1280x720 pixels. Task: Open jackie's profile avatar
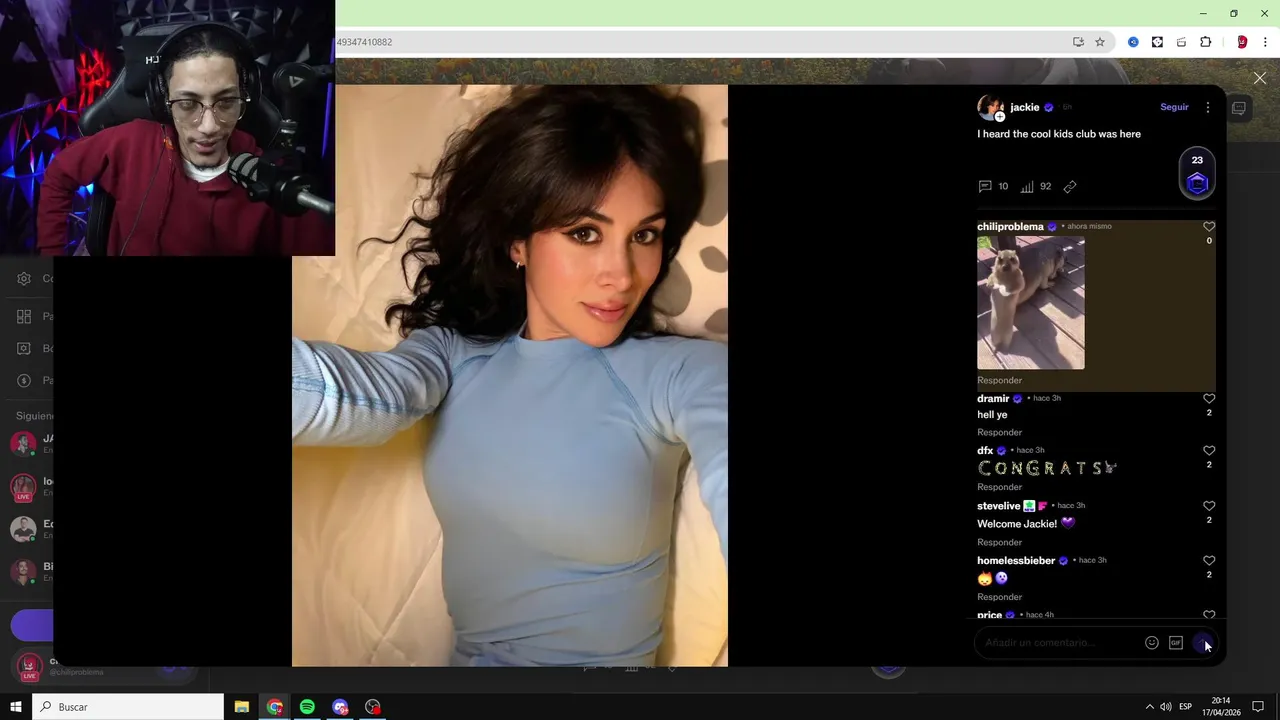coord(990,108)
